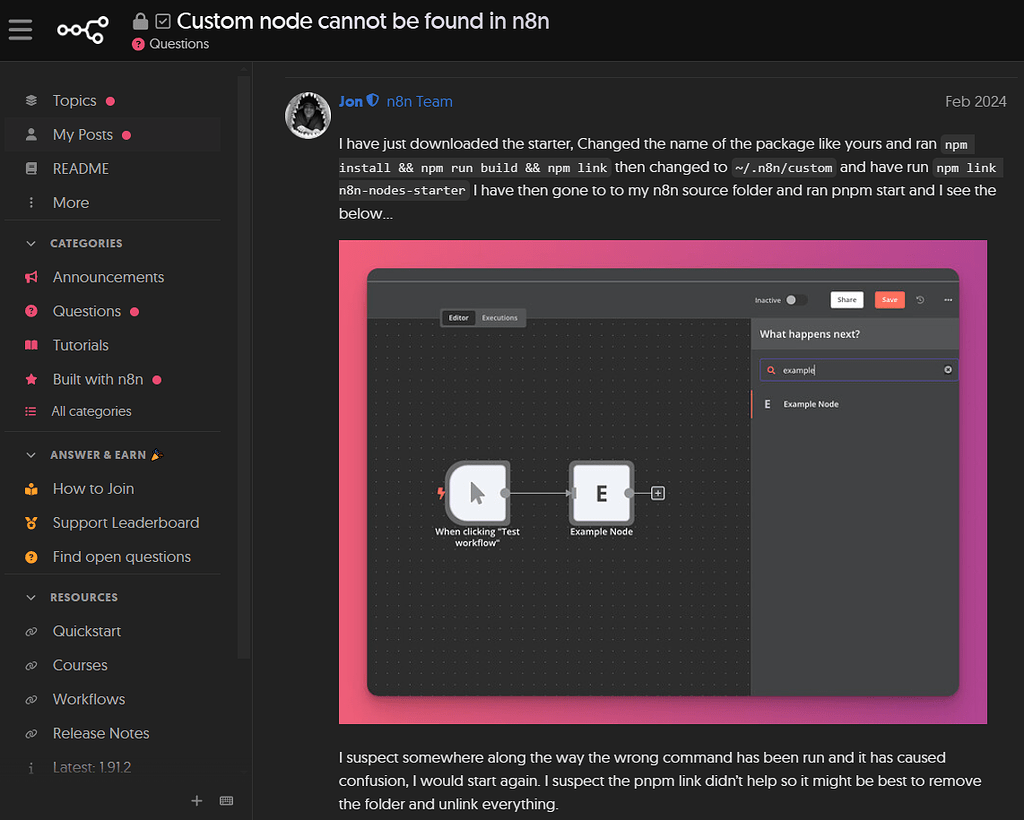Open keyboard shortcuts icon in sidebar
Image resolution: width=1024 pixels, height=820 pixels.
[x=226, y=800]
